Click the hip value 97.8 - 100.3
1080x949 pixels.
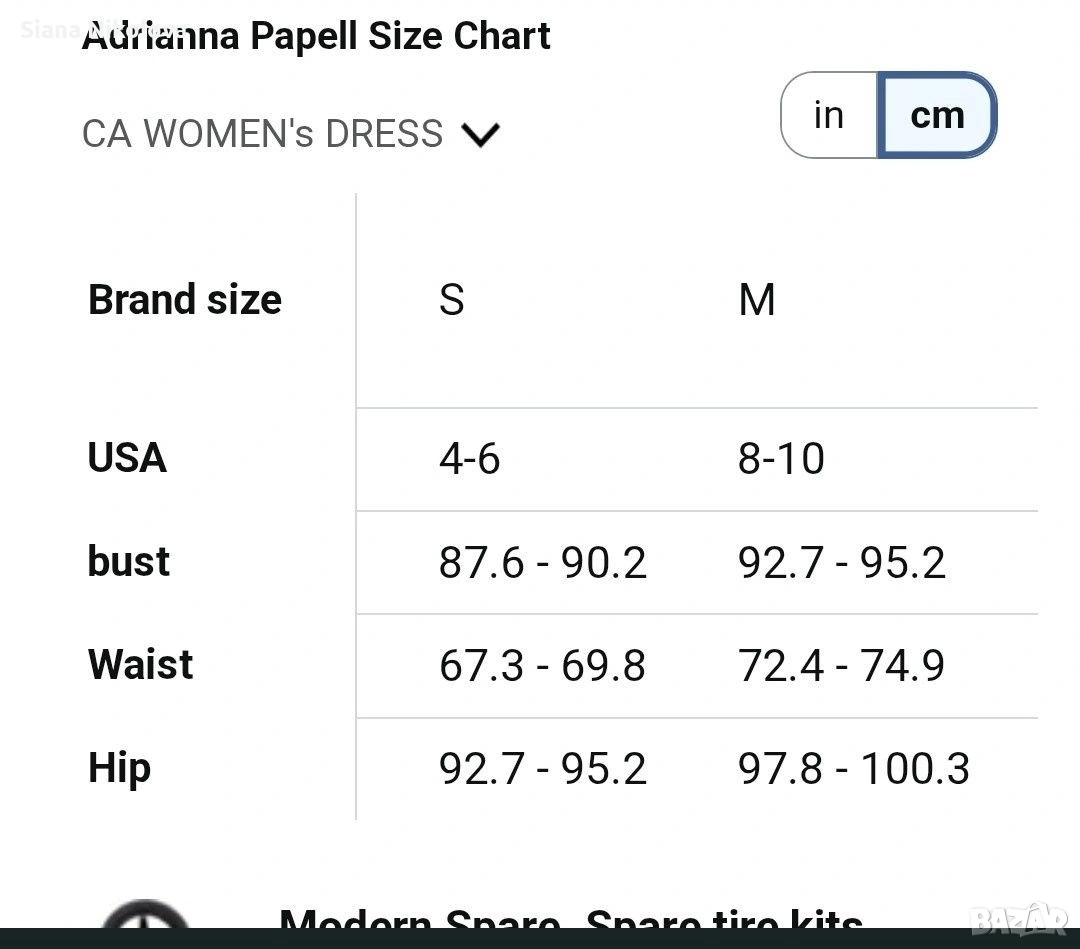pos(854,769)
